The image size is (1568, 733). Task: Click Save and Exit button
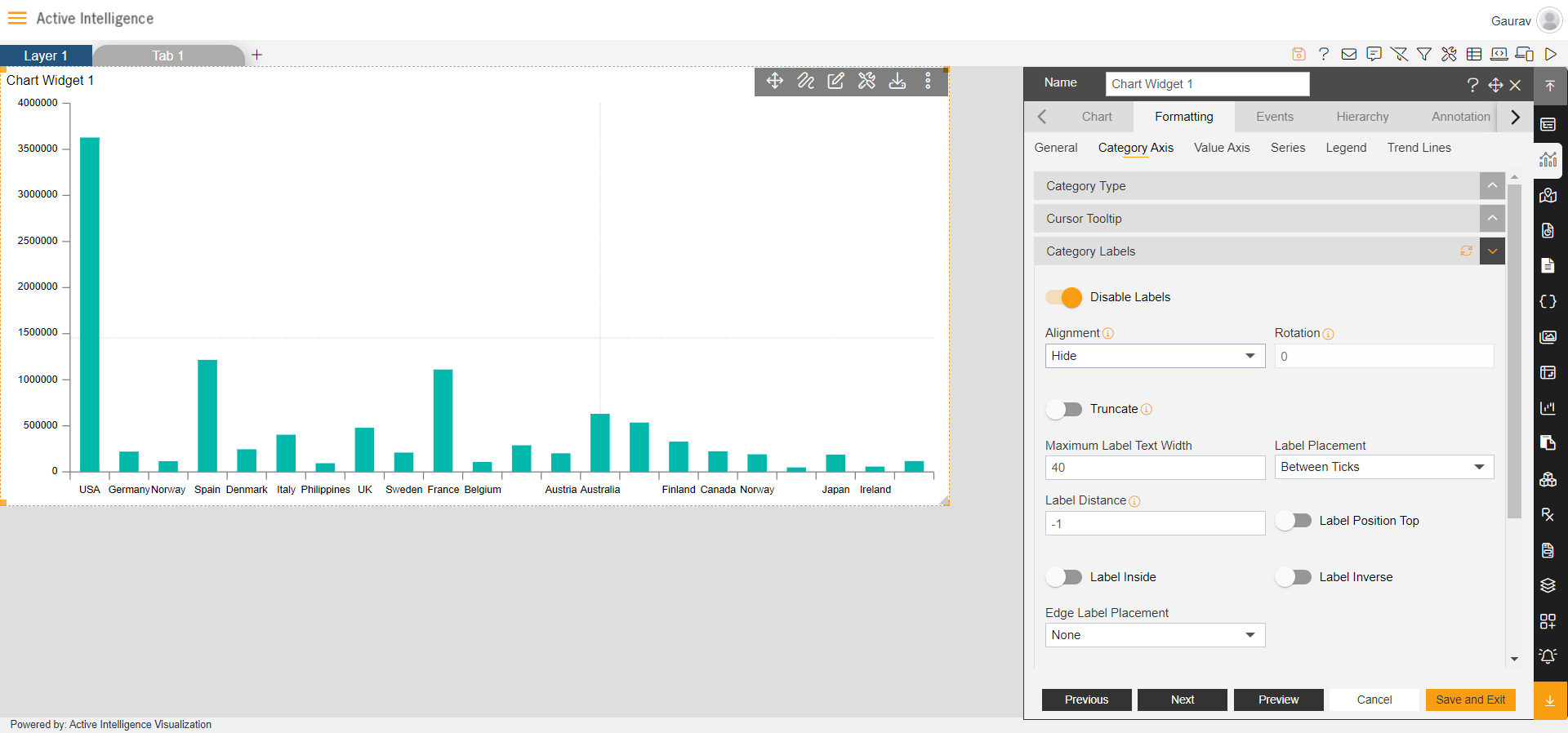1471,700
